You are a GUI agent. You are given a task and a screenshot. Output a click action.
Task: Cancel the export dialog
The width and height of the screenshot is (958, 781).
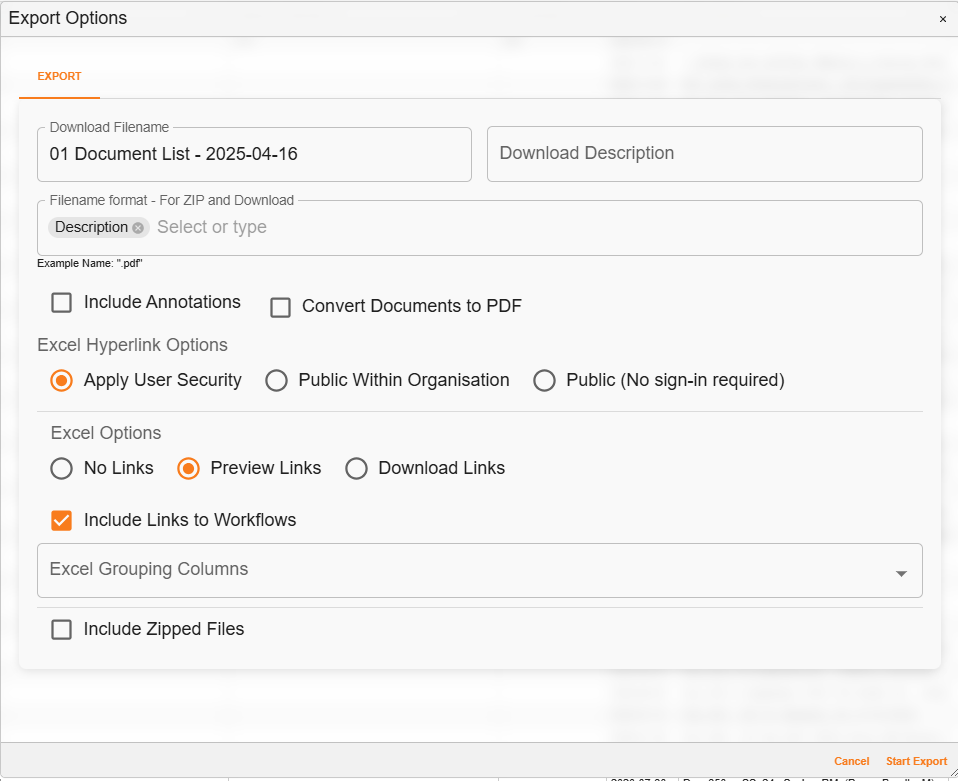(x=851, y=761)
